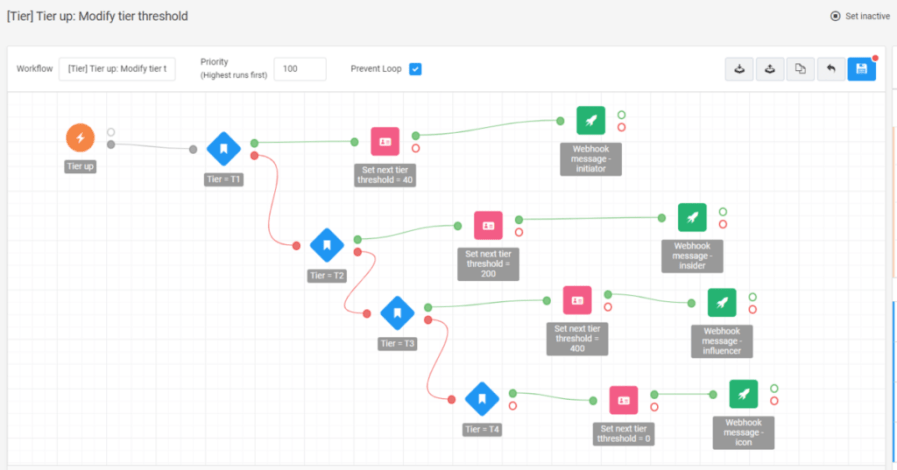This screenshot has height=470, width=897.
Task: Uncheck the Prevent Loop checkbox
Action: 415,69
